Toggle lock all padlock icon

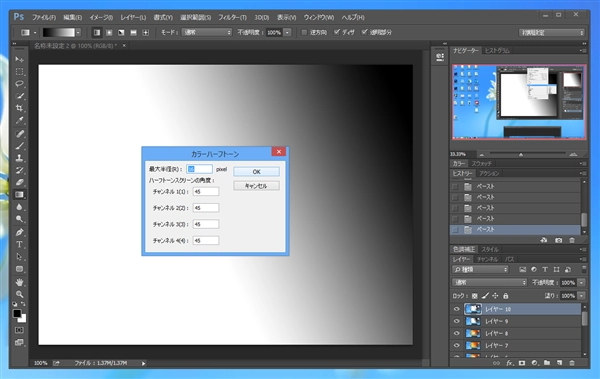(x=505, y=296)
